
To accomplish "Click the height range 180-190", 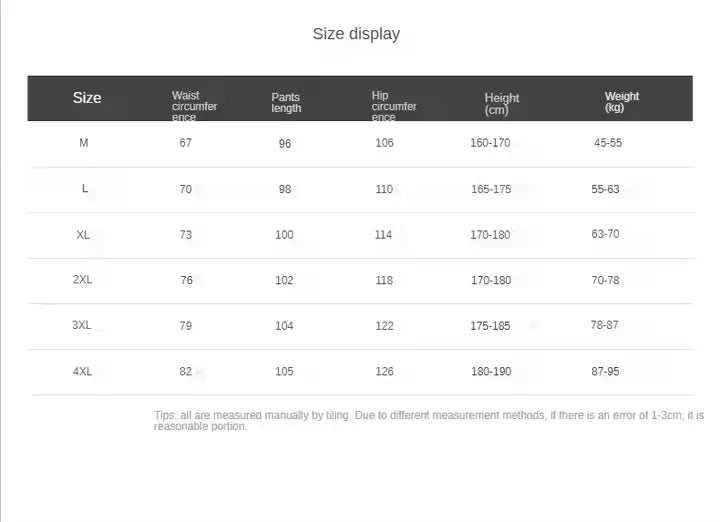I will coord(491,372).
